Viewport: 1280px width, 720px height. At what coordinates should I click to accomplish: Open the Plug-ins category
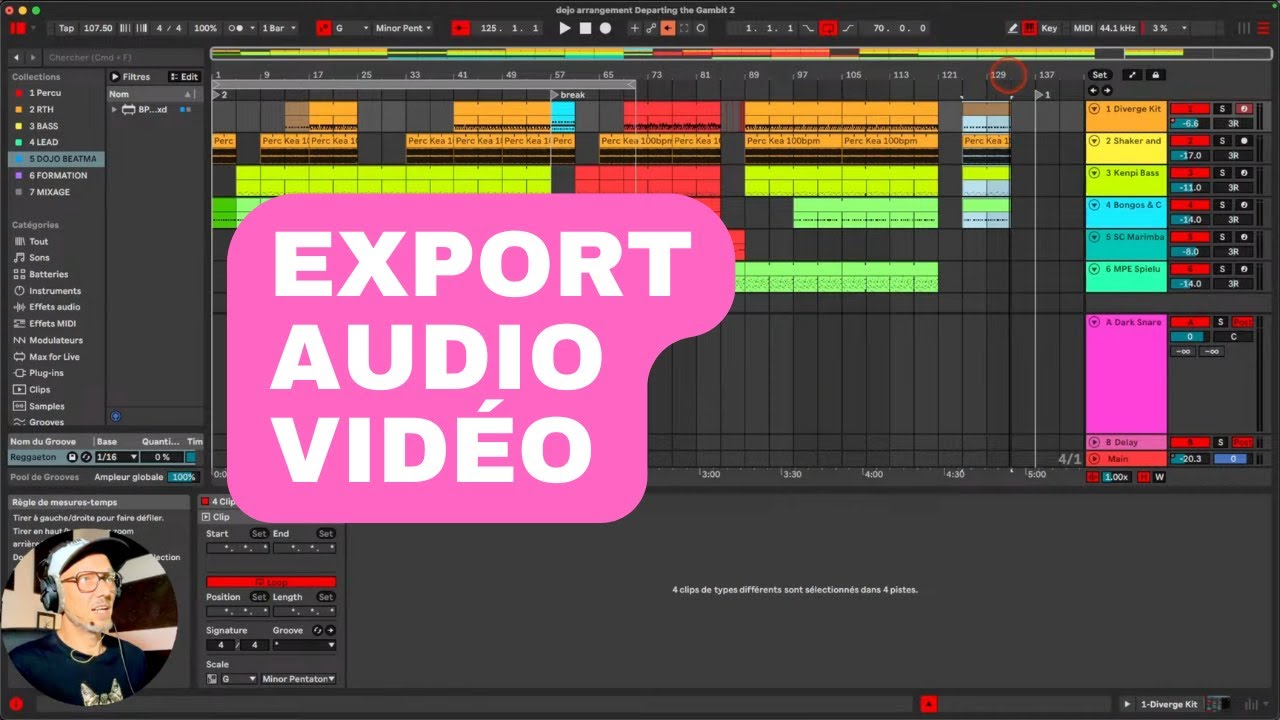tap(46, 373)
